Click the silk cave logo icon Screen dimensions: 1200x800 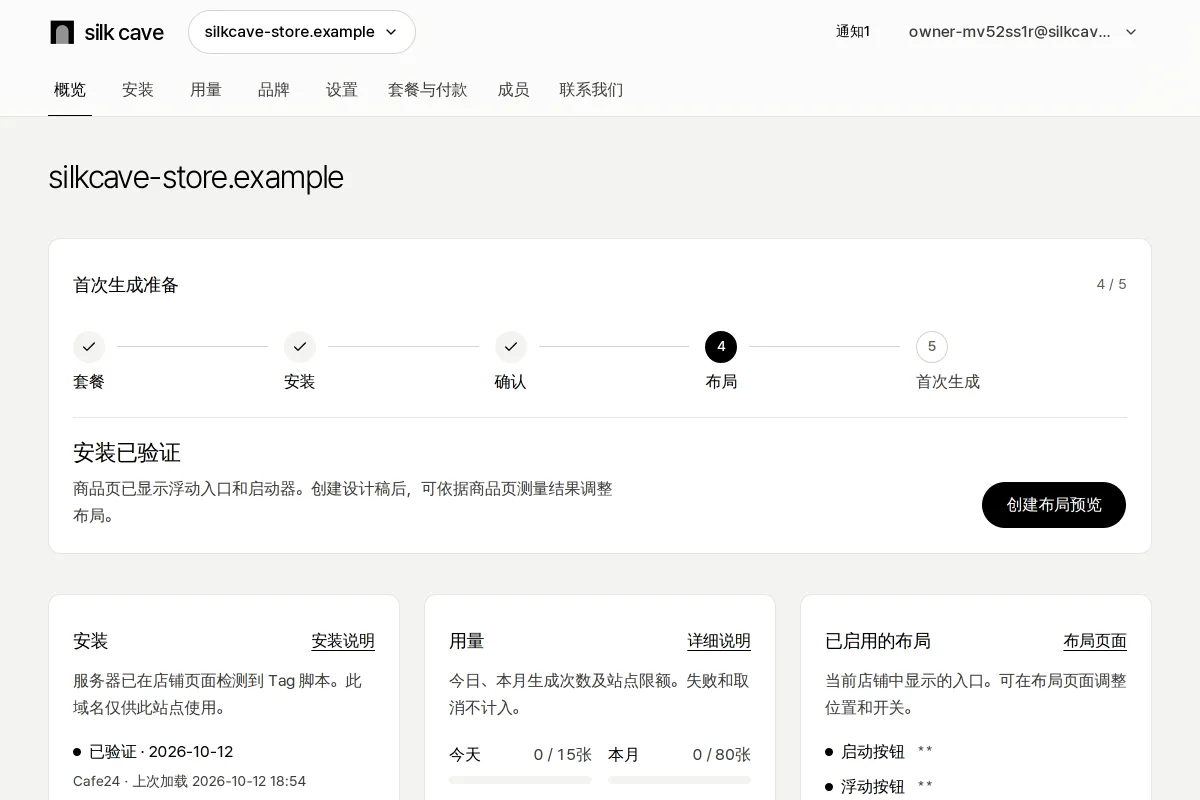pos(62,32)
